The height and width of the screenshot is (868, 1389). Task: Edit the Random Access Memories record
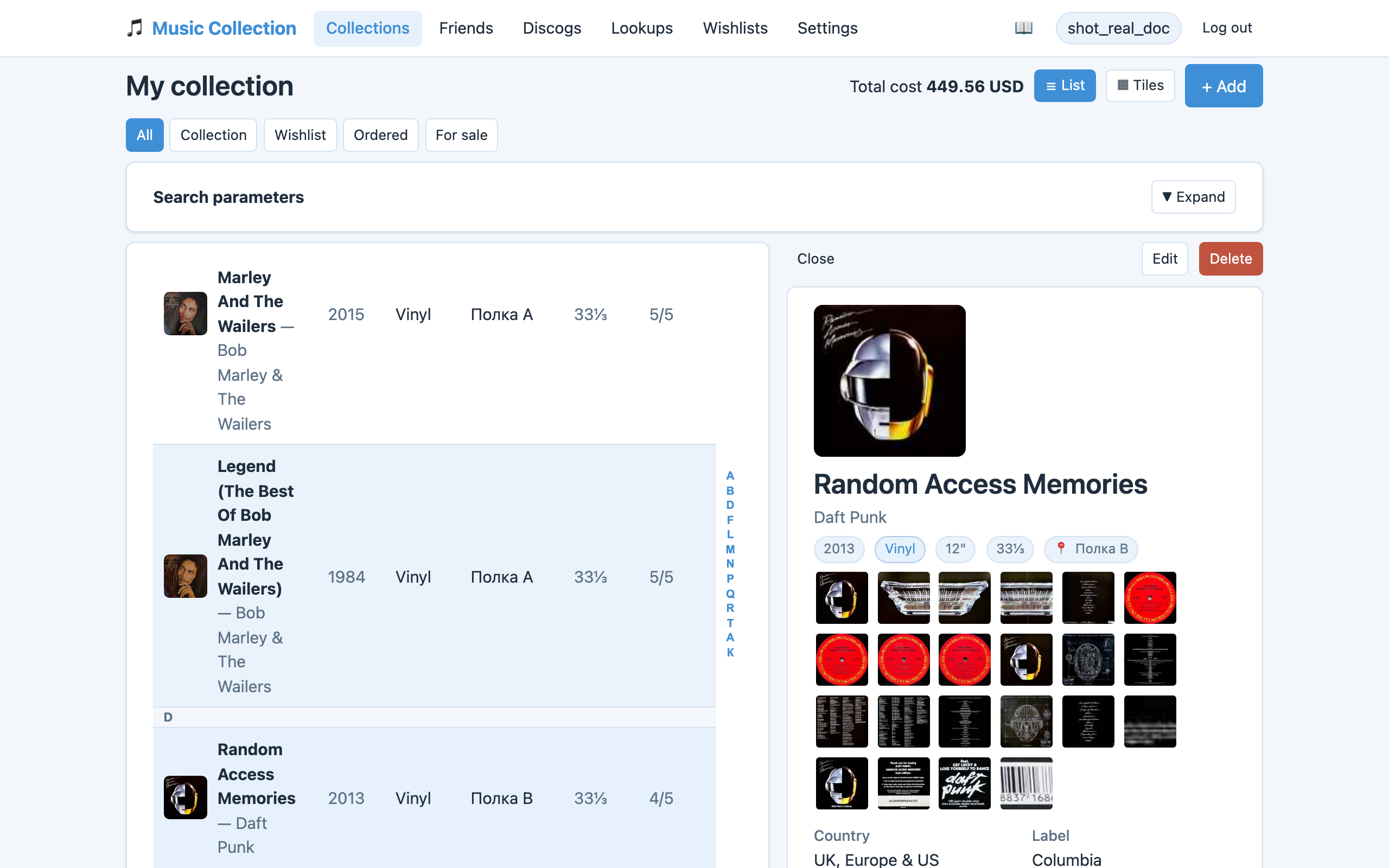click(1164, 259)
